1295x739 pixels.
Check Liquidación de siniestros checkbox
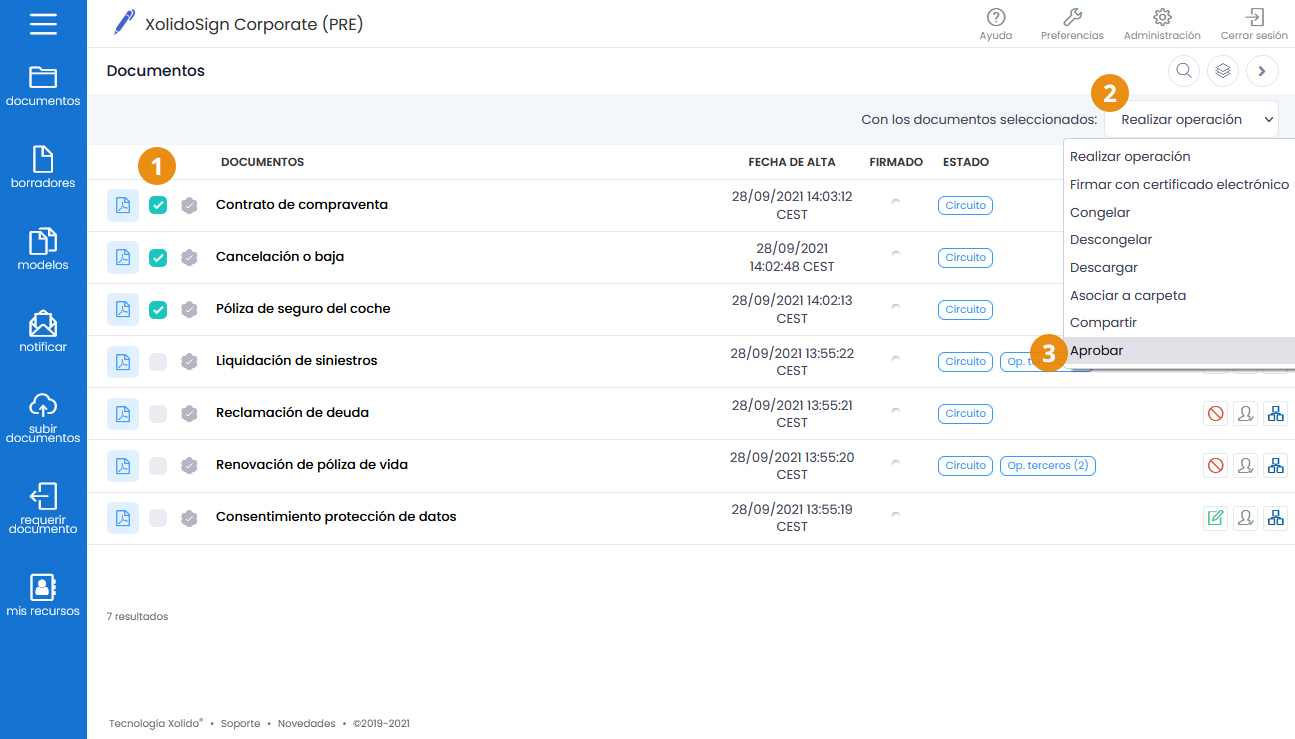click(x=158, y=361)
